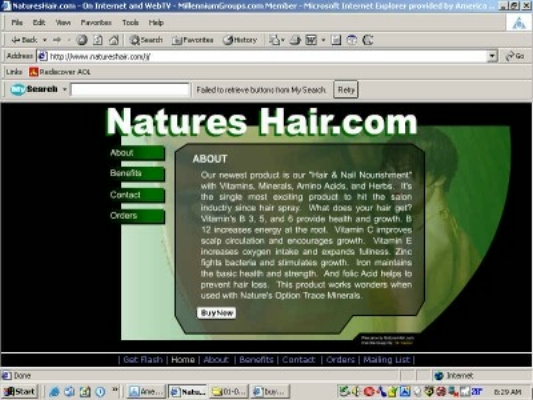The width and height of the screenshot is (533, 400).
Task: Click the third quick launch icon
Action: click(x=85, y=392)
